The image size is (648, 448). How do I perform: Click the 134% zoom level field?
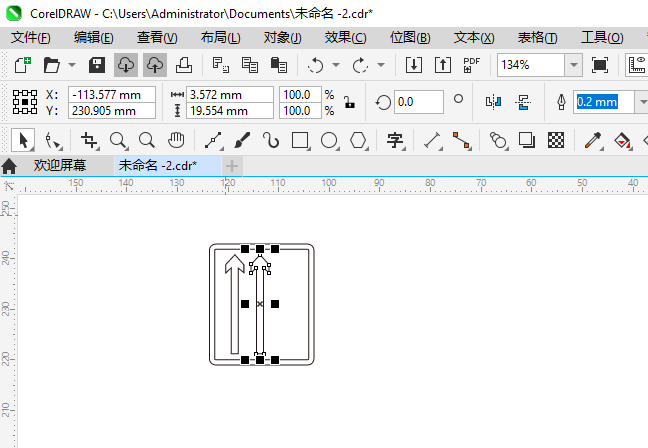[x=531, y=65]
